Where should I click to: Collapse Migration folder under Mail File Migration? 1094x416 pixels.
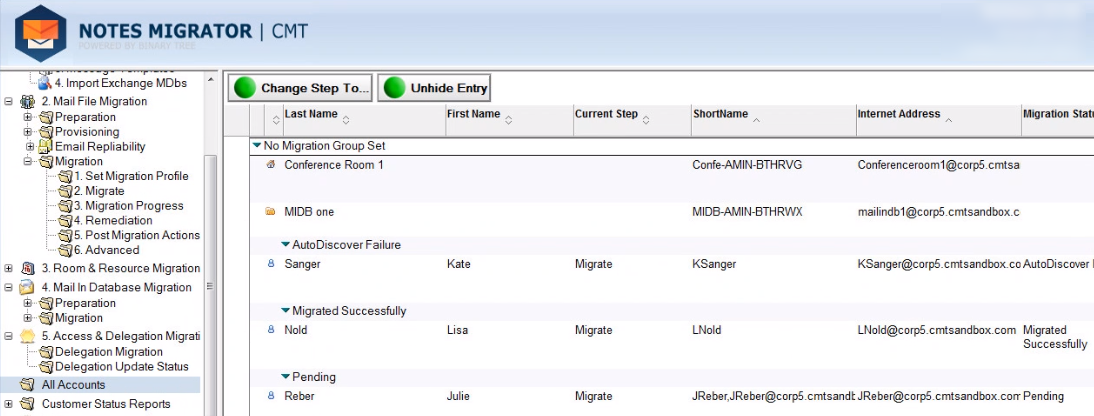pos(28,161)
